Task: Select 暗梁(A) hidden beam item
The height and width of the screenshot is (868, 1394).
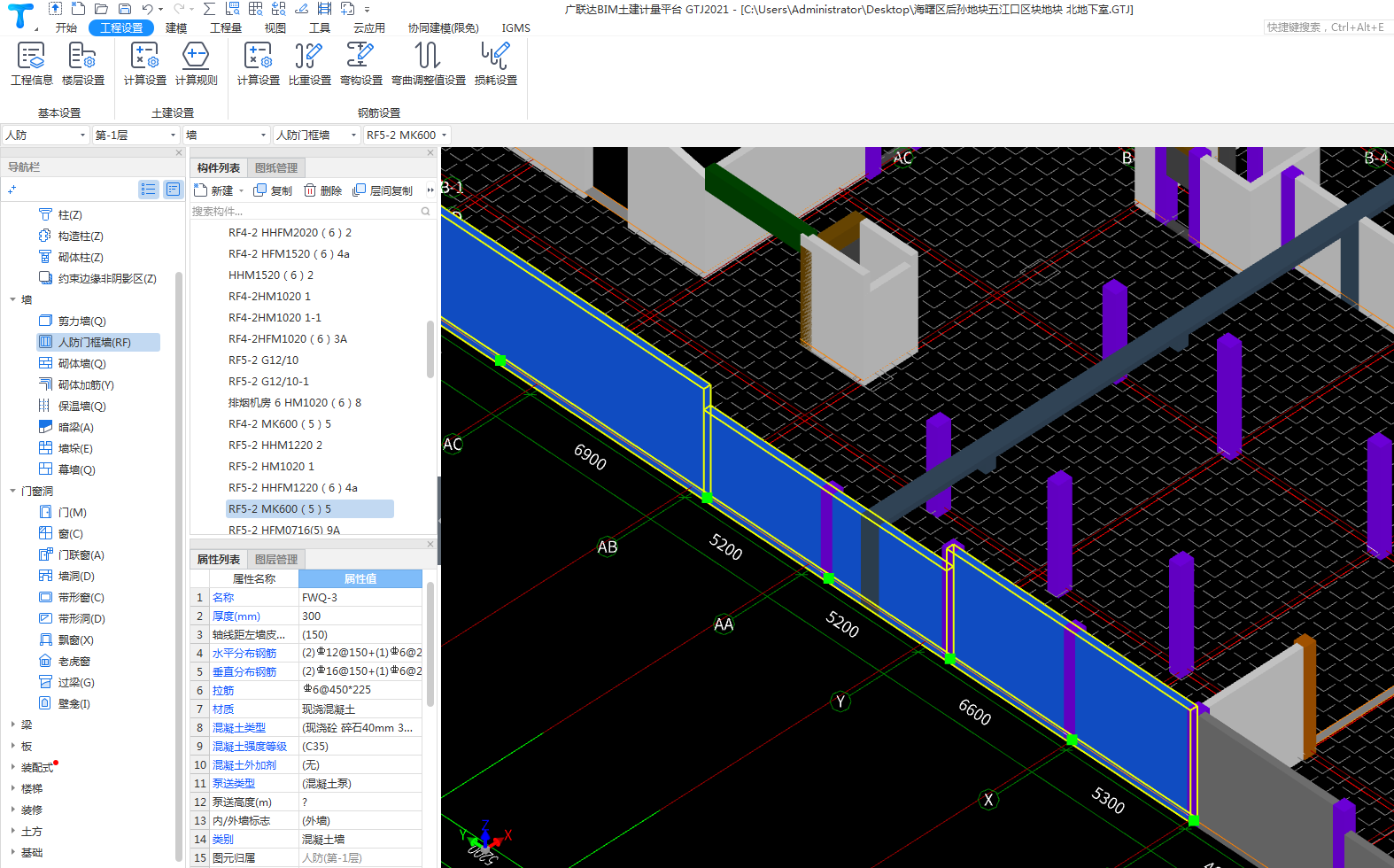Action: point(75,427)
